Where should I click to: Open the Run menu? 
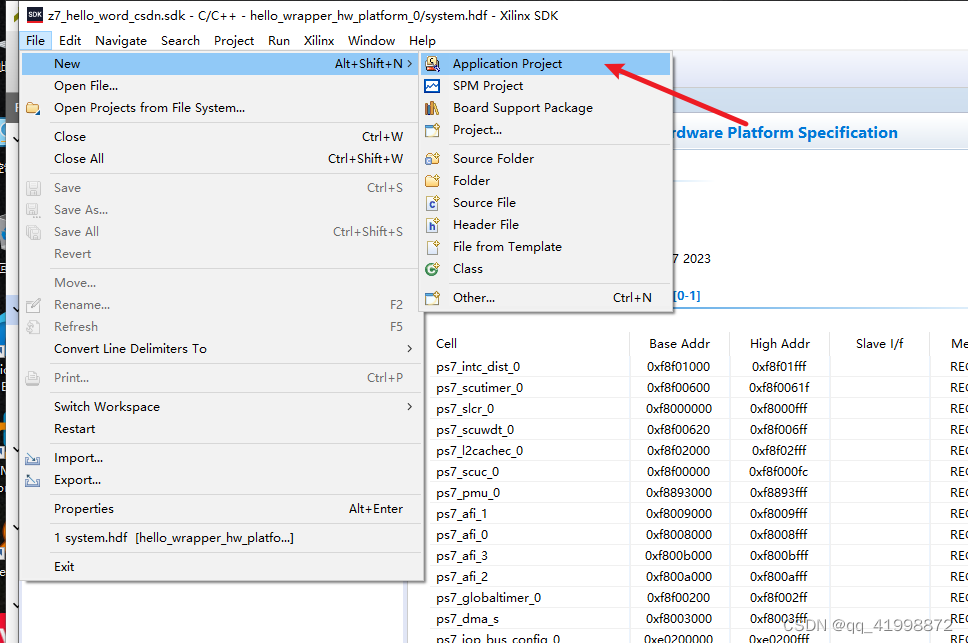click(x=278, y=40)
